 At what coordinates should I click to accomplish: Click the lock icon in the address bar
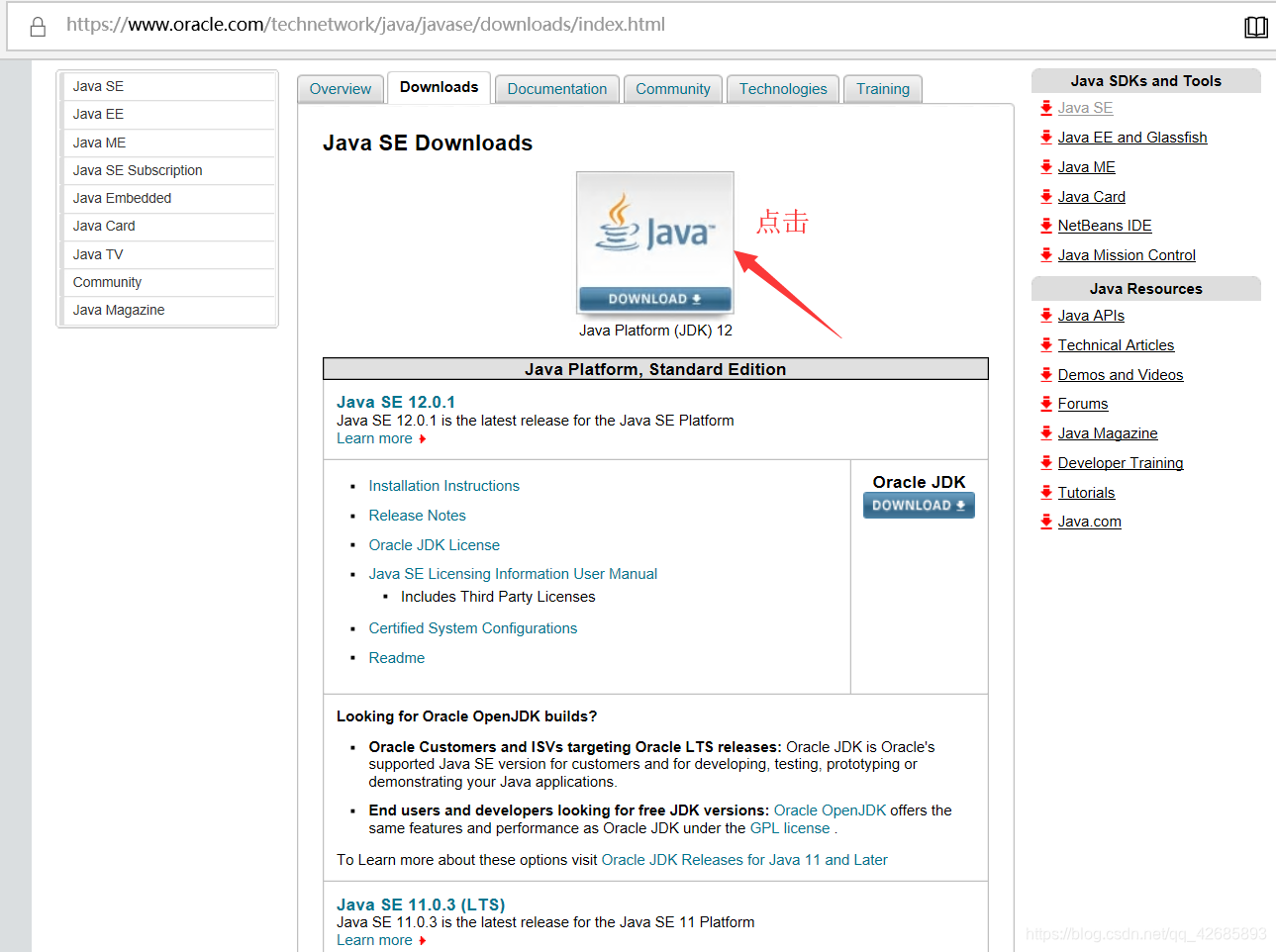click(x=38, y=27)
